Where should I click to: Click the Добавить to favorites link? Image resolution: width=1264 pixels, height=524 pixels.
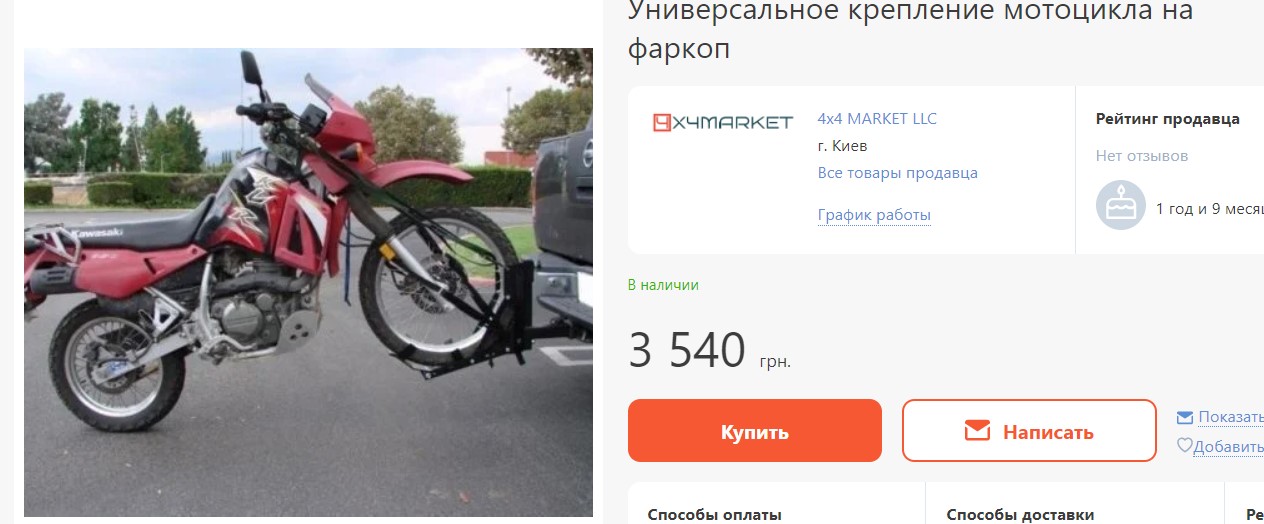click(x=1228, y=446)
